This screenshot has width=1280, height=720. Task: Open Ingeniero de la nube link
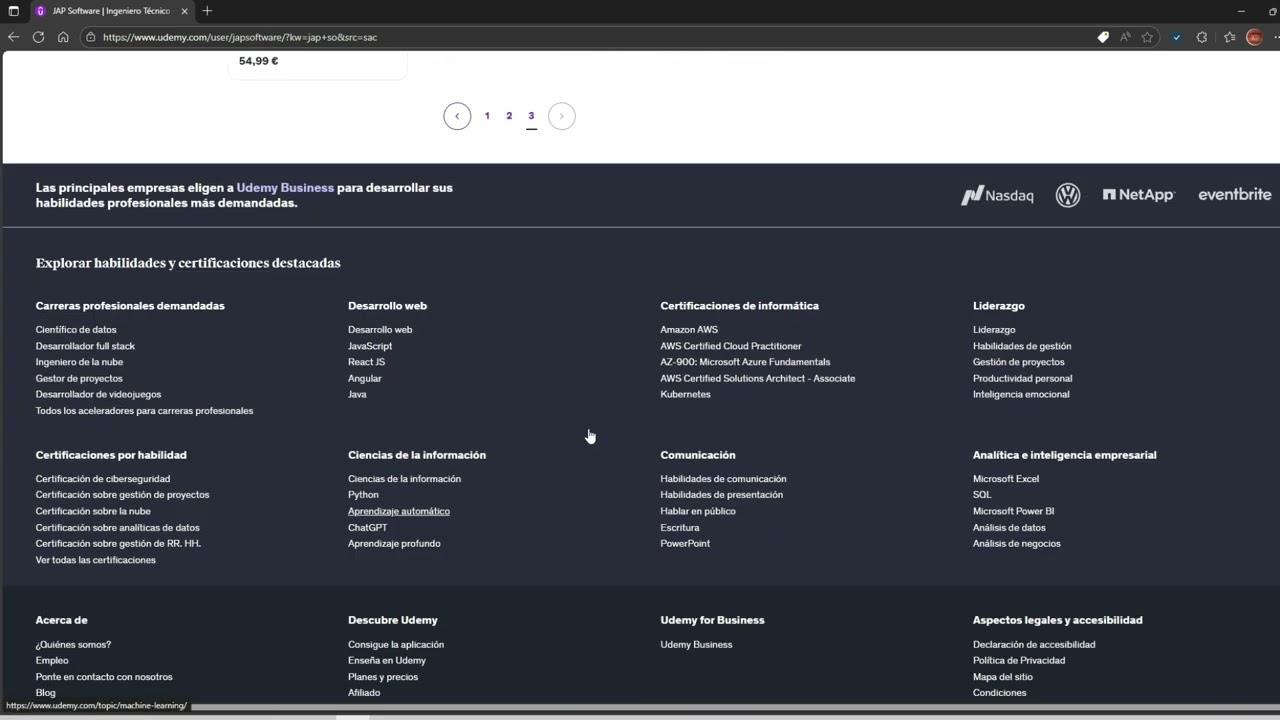point(79,362)
